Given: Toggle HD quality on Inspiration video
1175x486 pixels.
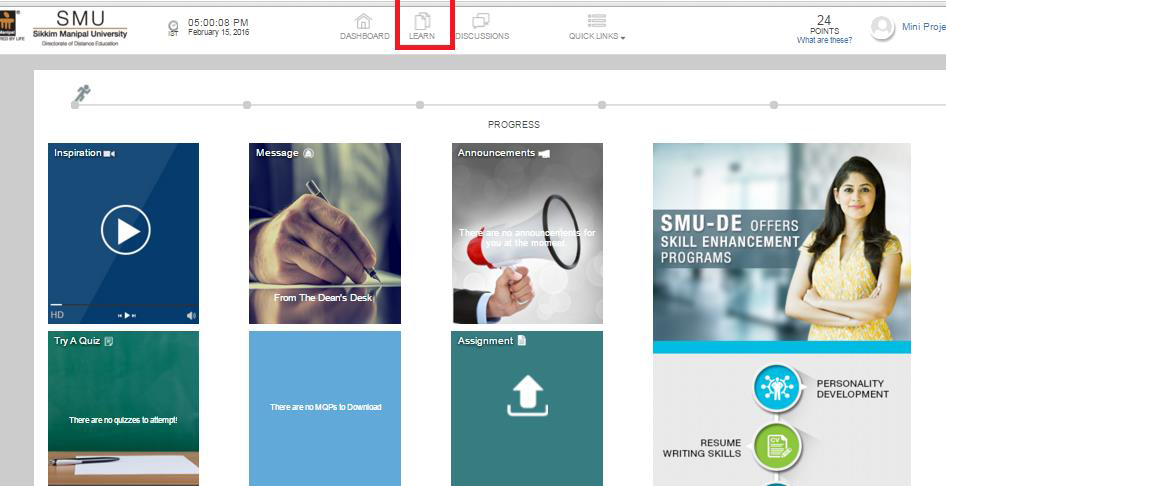Looking at the screenshot, I should pos(57,315).
